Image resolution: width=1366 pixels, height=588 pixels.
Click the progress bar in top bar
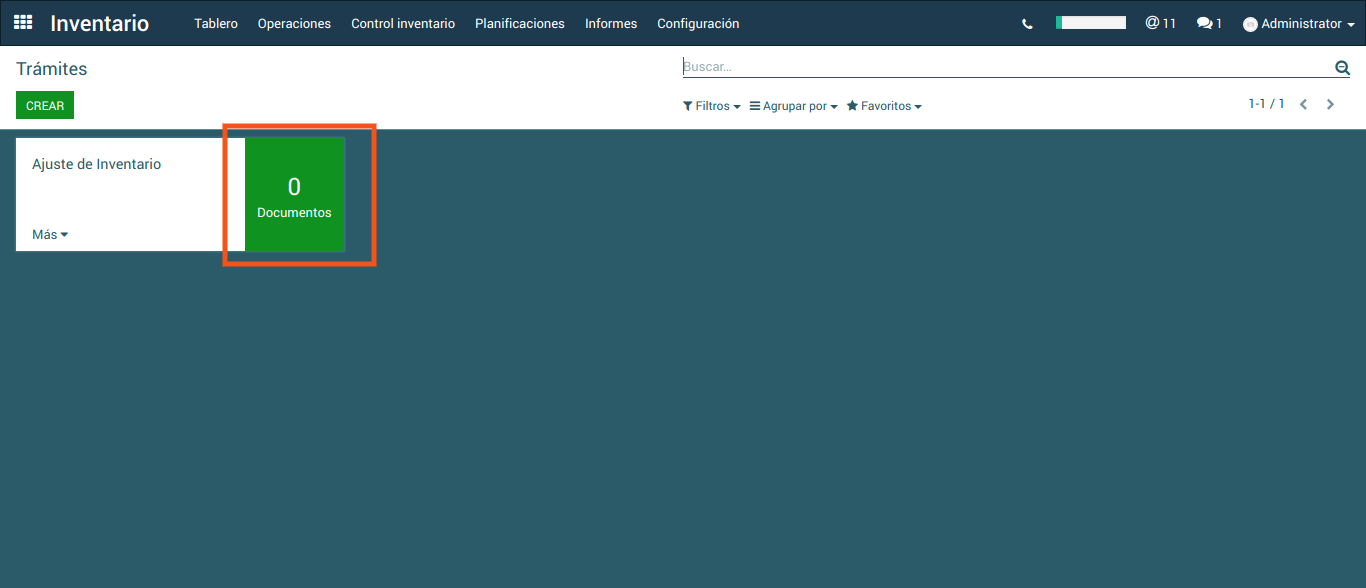coord(1090,22)
